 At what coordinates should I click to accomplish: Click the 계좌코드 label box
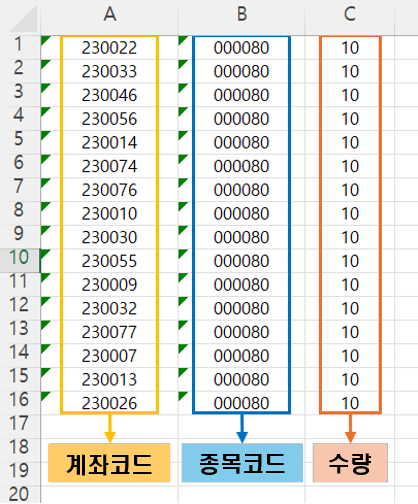(109, 463)
